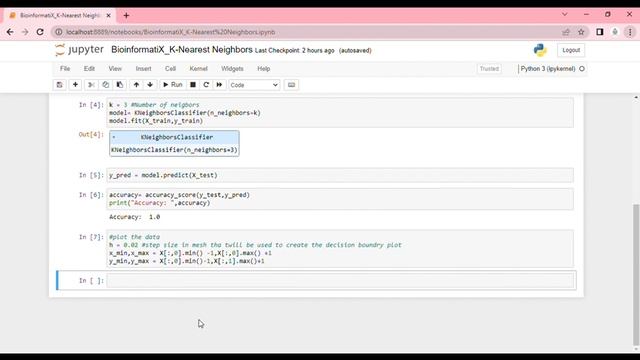Cut selected cells with scissors icon

[91, 85]
